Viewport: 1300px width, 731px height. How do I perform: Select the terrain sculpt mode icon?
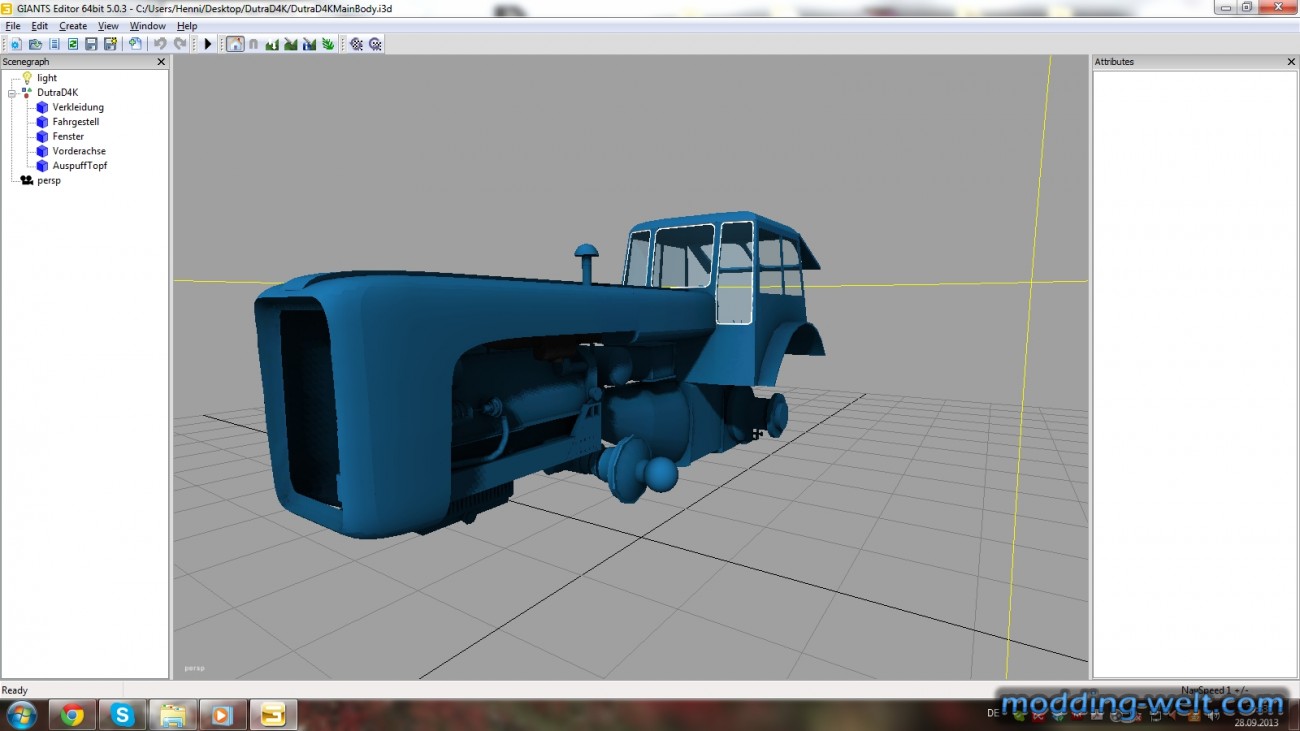pyautogui.click(x=272, y=44)
